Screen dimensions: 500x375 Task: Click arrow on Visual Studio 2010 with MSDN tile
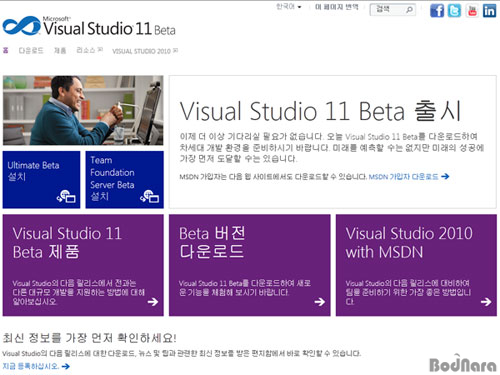486,302
